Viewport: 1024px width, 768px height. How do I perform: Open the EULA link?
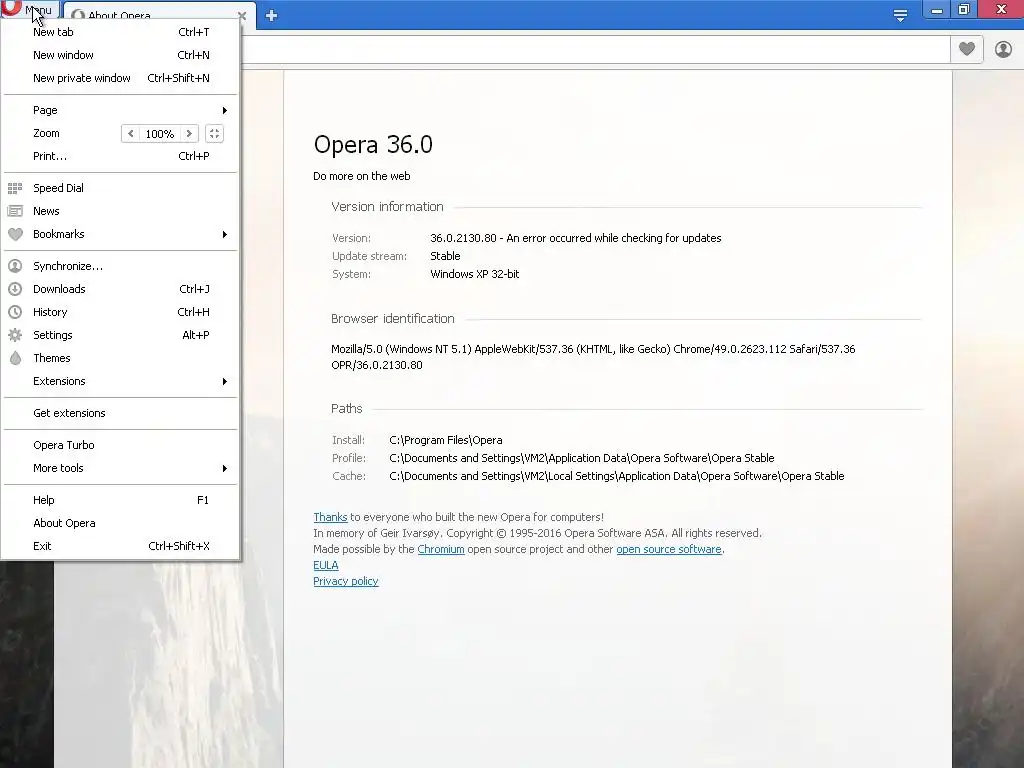pyautogui.click(x=325, y=566)
